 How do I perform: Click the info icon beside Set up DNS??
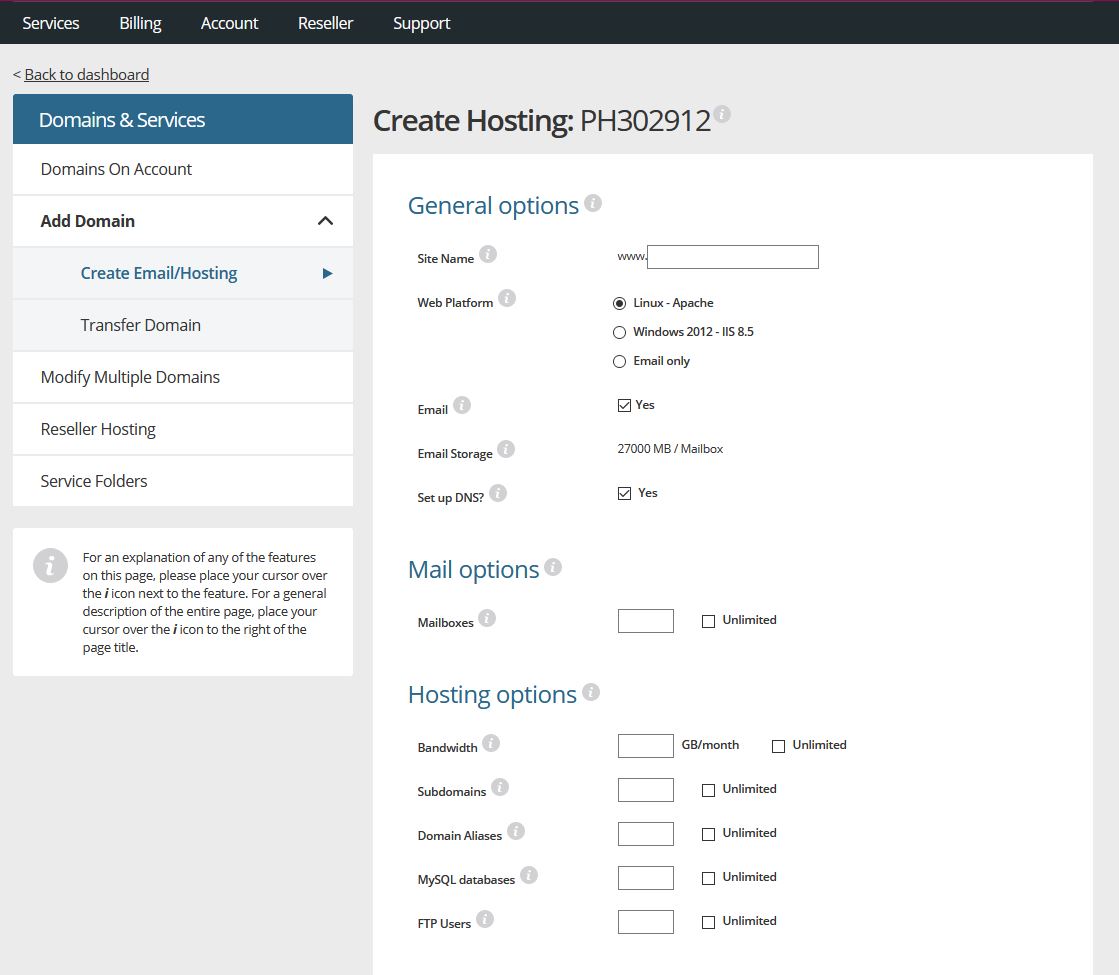point(497,491)
